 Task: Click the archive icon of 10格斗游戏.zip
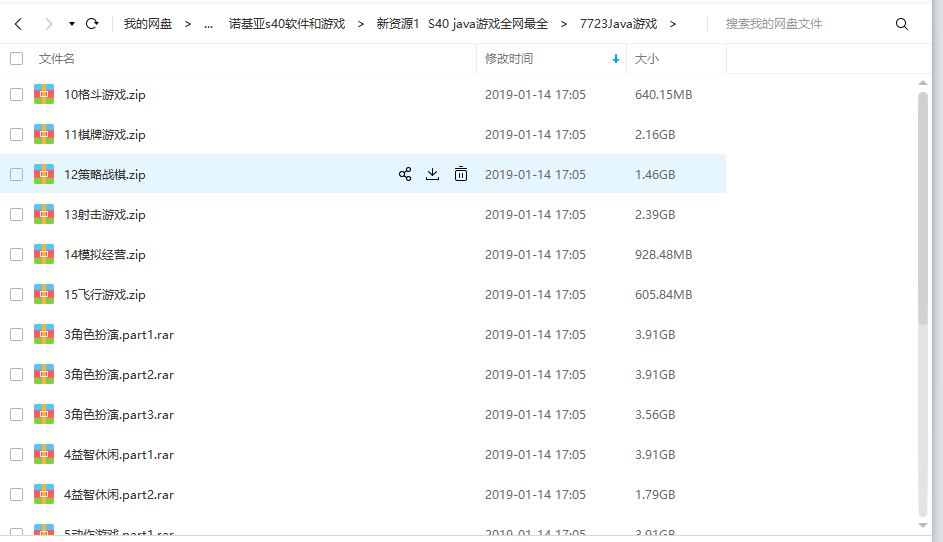(44, 94)
